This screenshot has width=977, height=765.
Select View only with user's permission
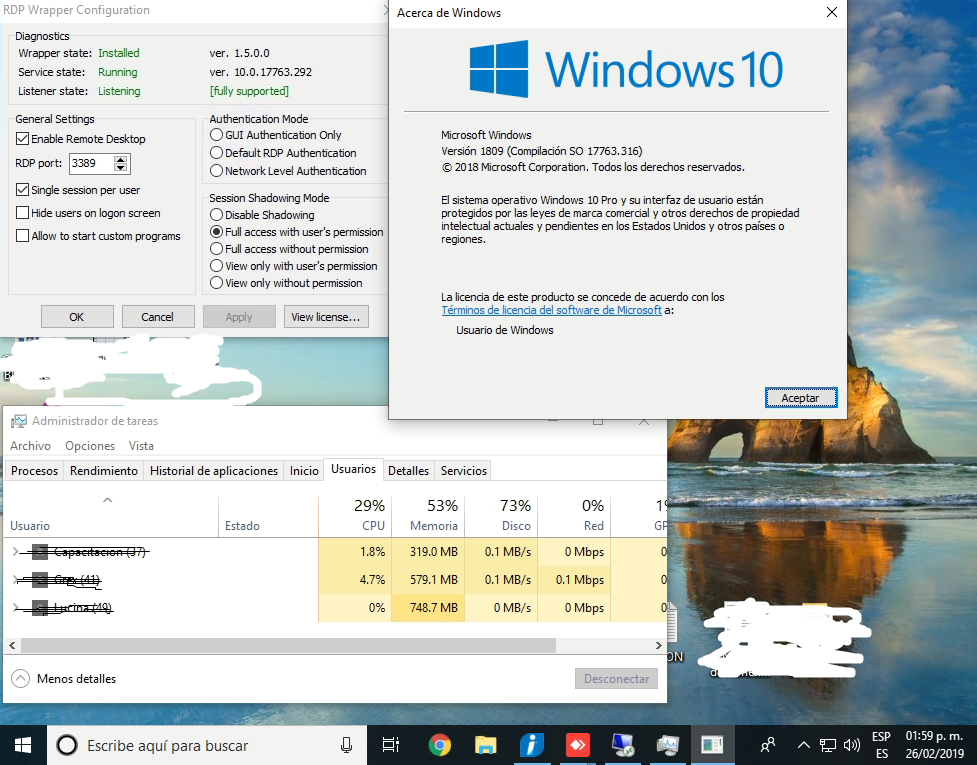point(216,266)
